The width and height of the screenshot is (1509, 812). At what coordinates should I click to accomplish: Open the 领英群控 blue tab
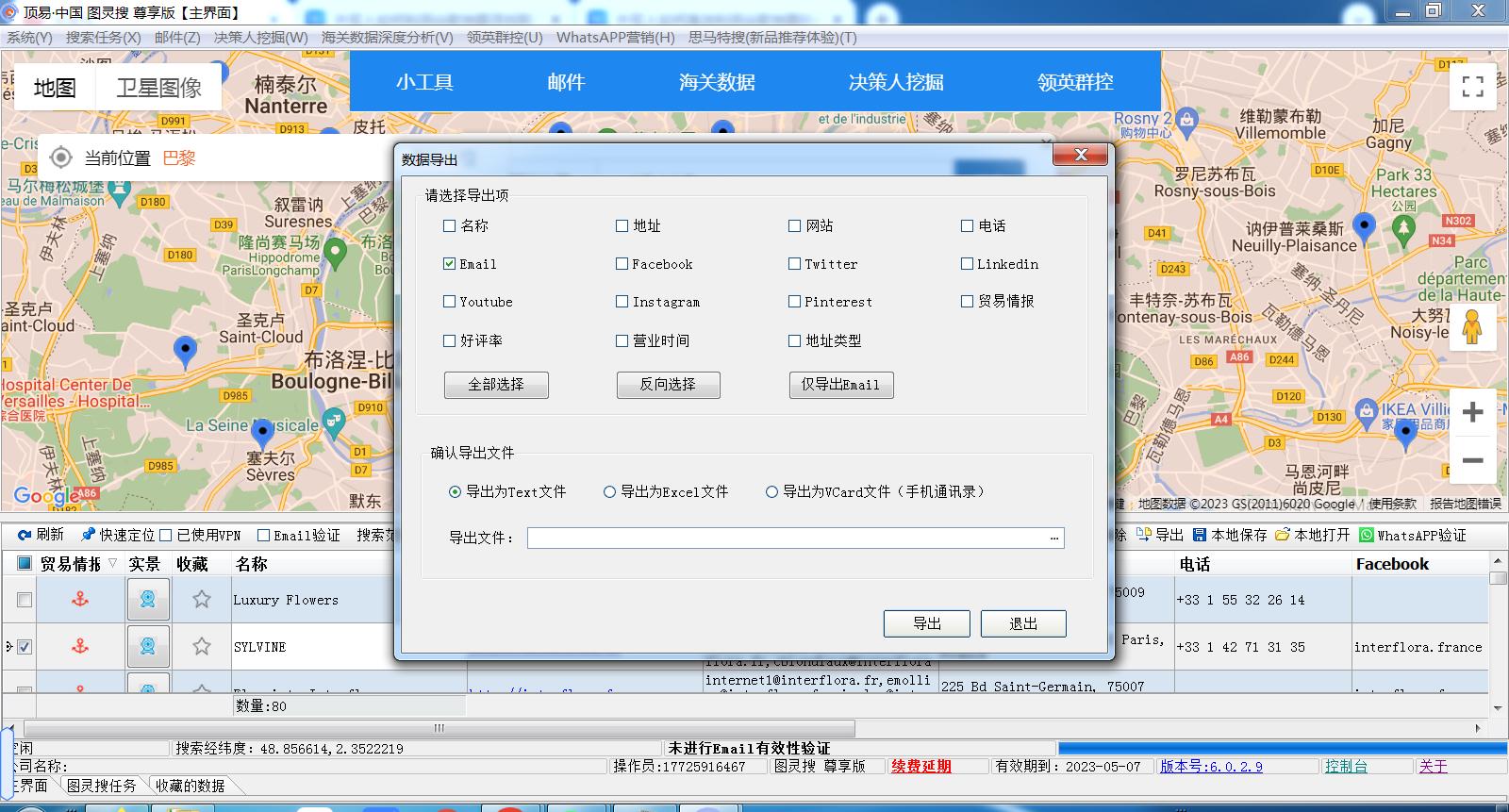(x=1075, y=82)
